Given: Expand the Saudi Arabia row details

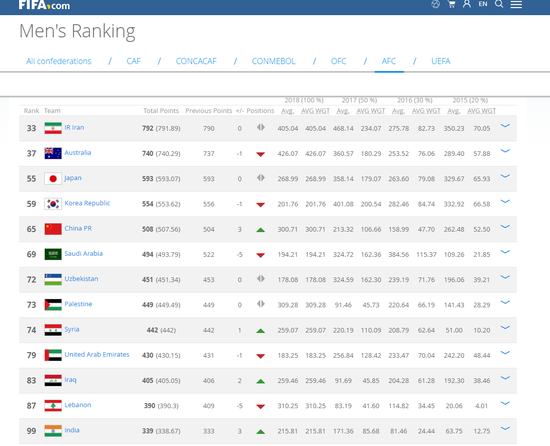Looking at the screenshot, I should (505, 252).
